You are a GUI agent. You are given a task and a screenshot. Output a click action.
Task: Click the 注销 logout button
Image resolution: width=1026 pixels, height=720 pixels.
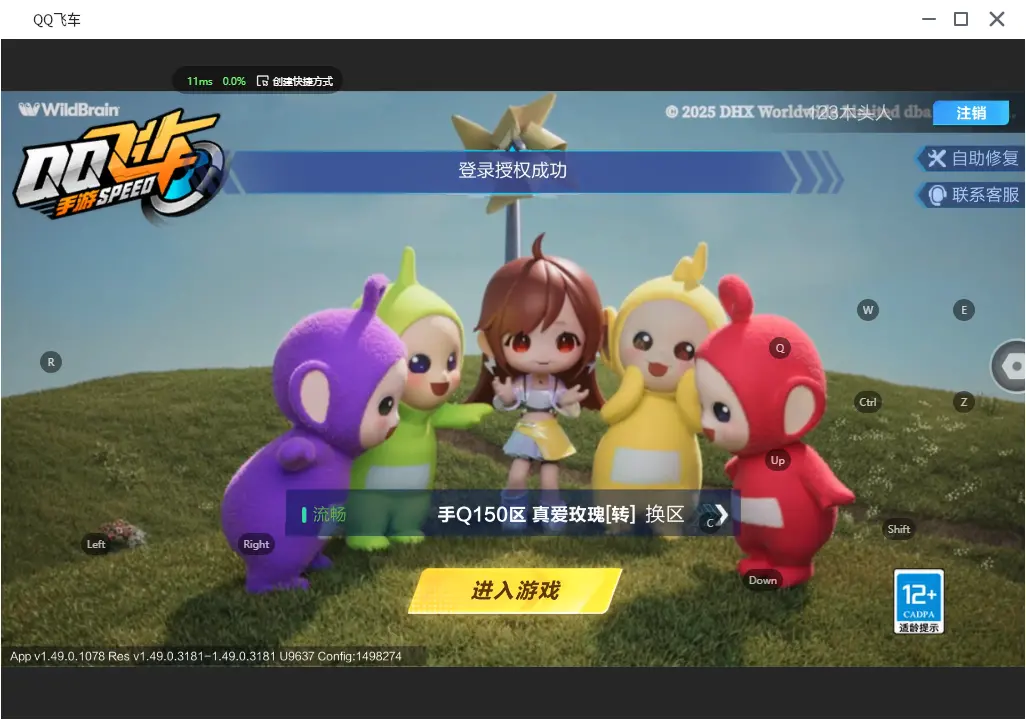tap(971, 113)
